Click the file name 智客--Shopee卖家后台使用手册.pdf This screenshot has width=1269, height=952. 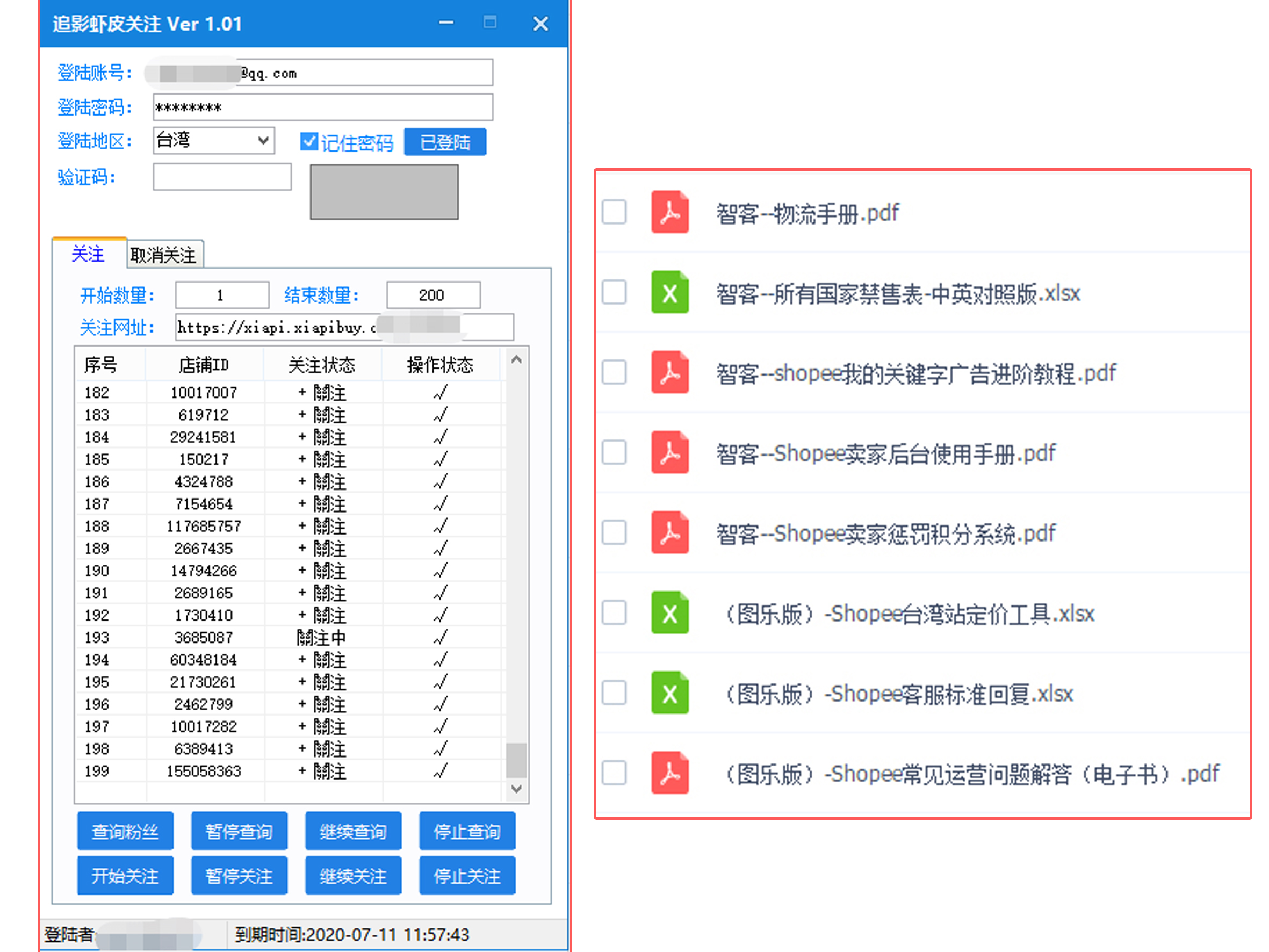886,454
